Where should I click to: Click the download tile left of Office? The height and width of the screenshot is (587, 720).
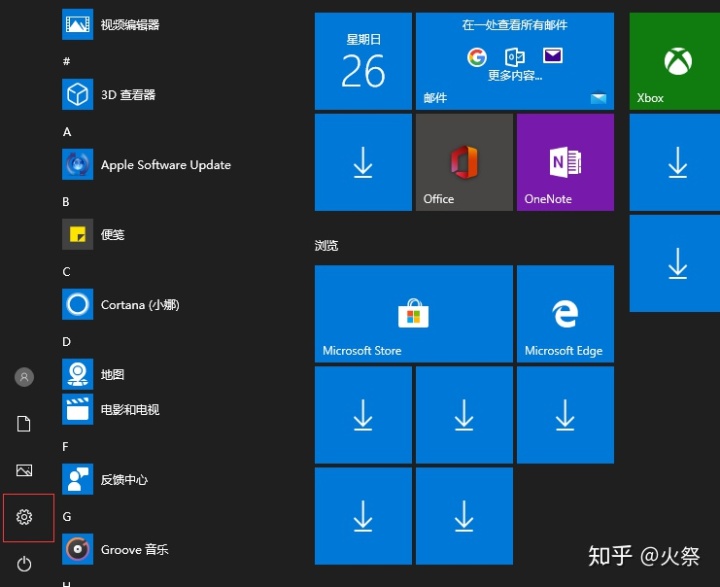coord(363,163)
